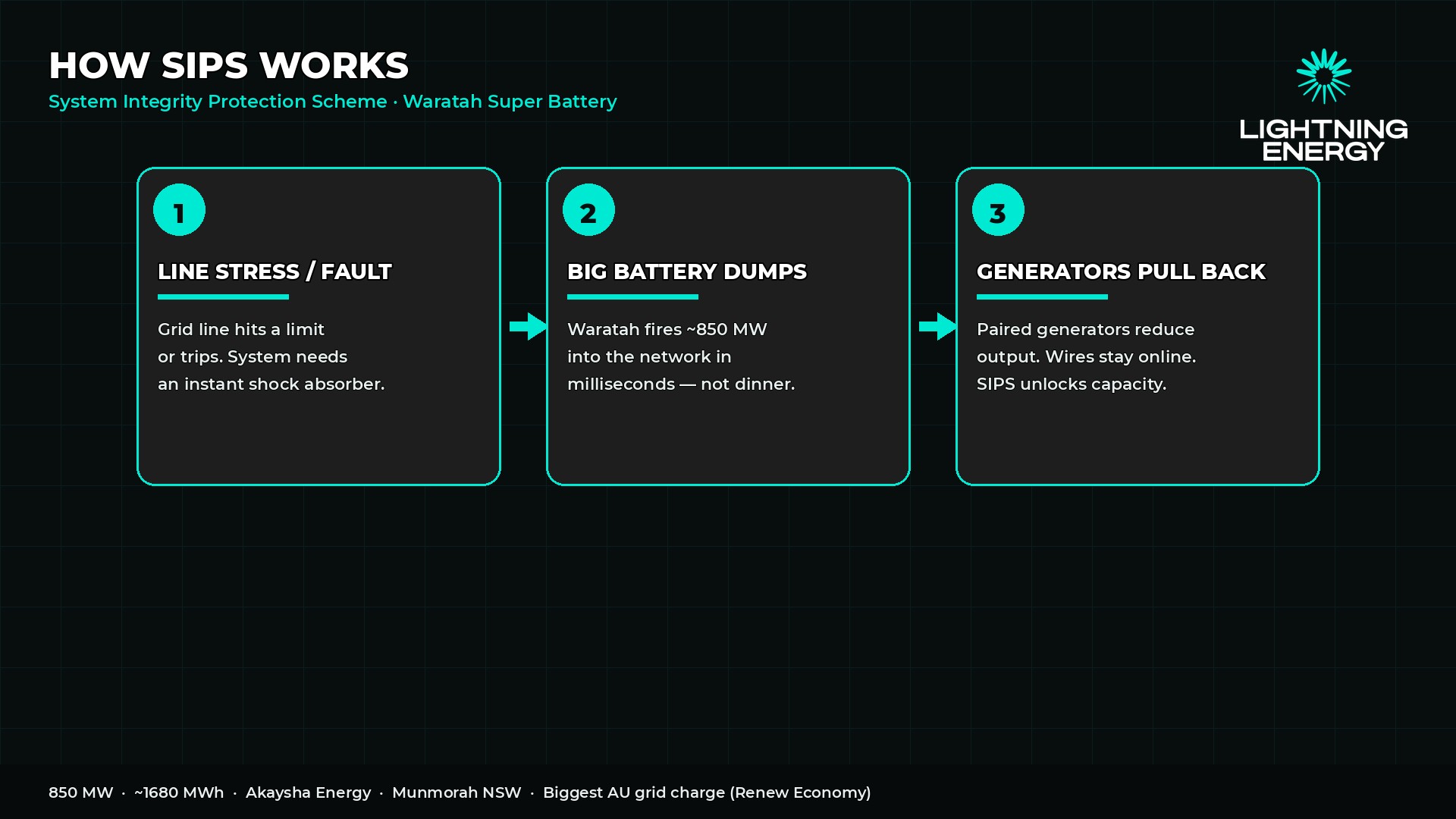1456x819 pixels.
Task: Click the text 'into the network in'
Action: point(649,356)
